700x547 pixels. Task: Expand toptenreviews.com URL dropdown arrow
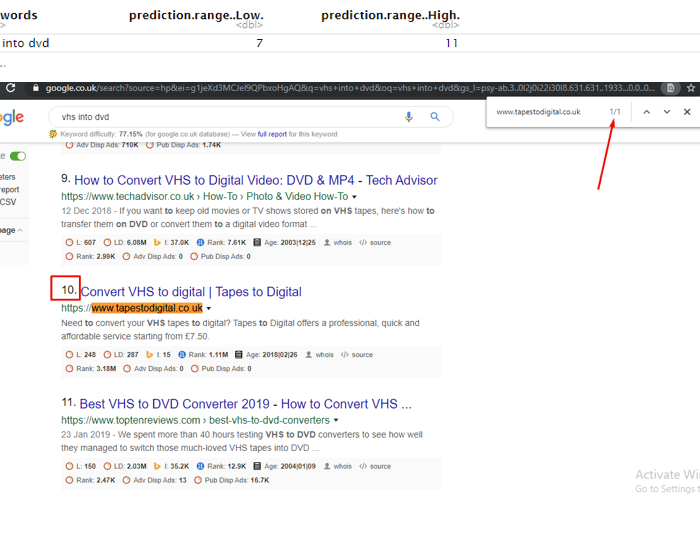click(x=336, y=421)
